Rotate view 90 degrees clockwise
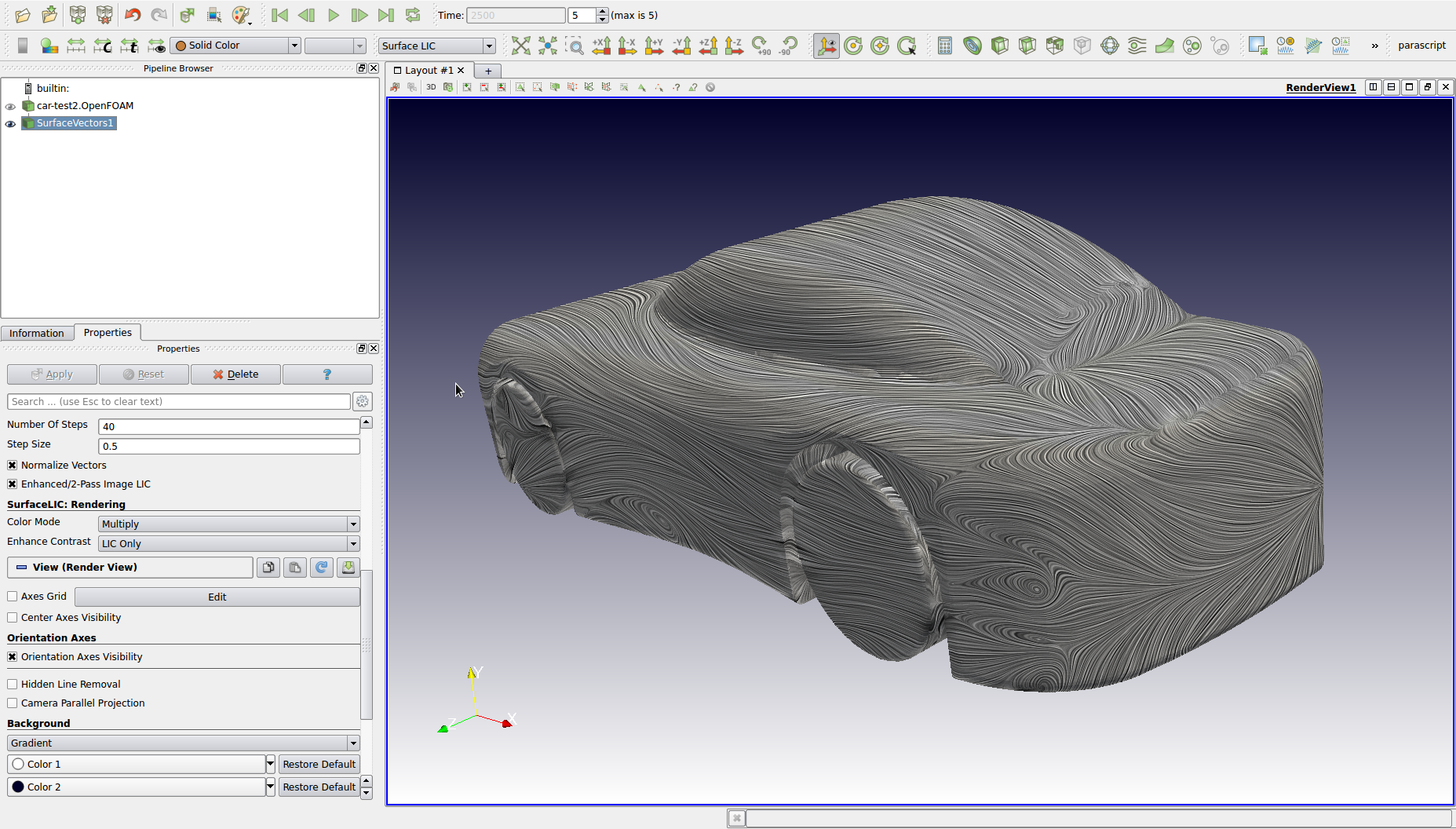Screen dimensions: 1456x829 click(761, 46)
